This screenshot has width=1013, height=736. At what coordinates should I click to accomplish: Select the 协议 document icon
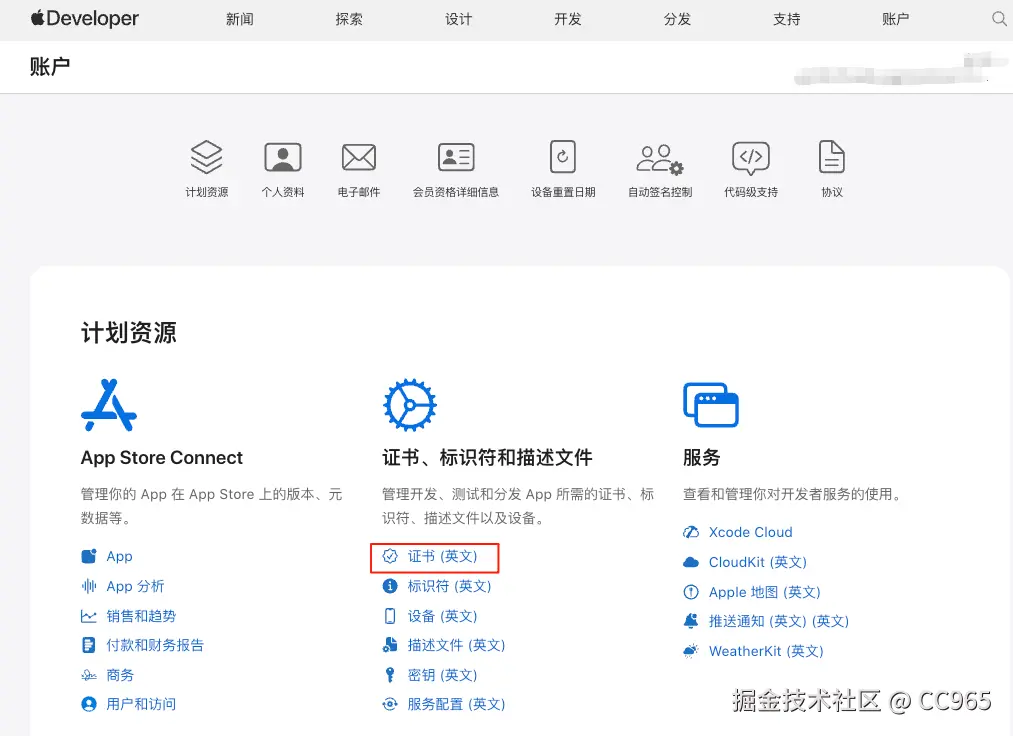point(831,156)
